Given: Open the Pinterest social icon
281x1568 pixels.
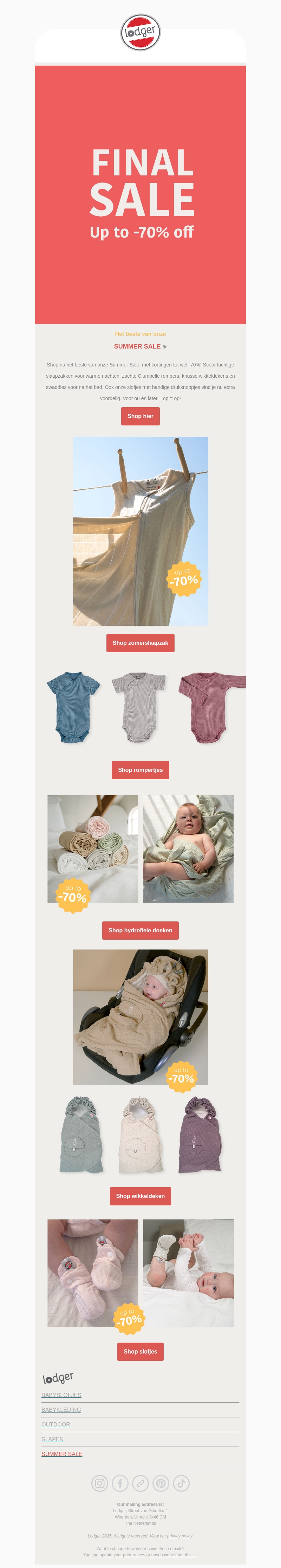Looking at the screenshot, I should (x=161, y=1483).
